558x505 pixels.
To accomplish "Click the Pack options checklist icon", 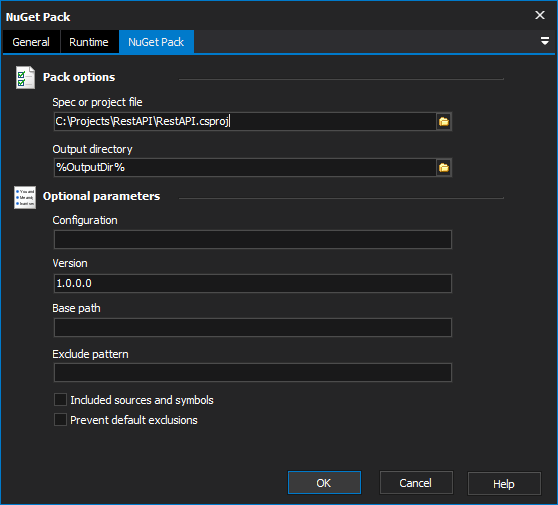I will 25,77.
